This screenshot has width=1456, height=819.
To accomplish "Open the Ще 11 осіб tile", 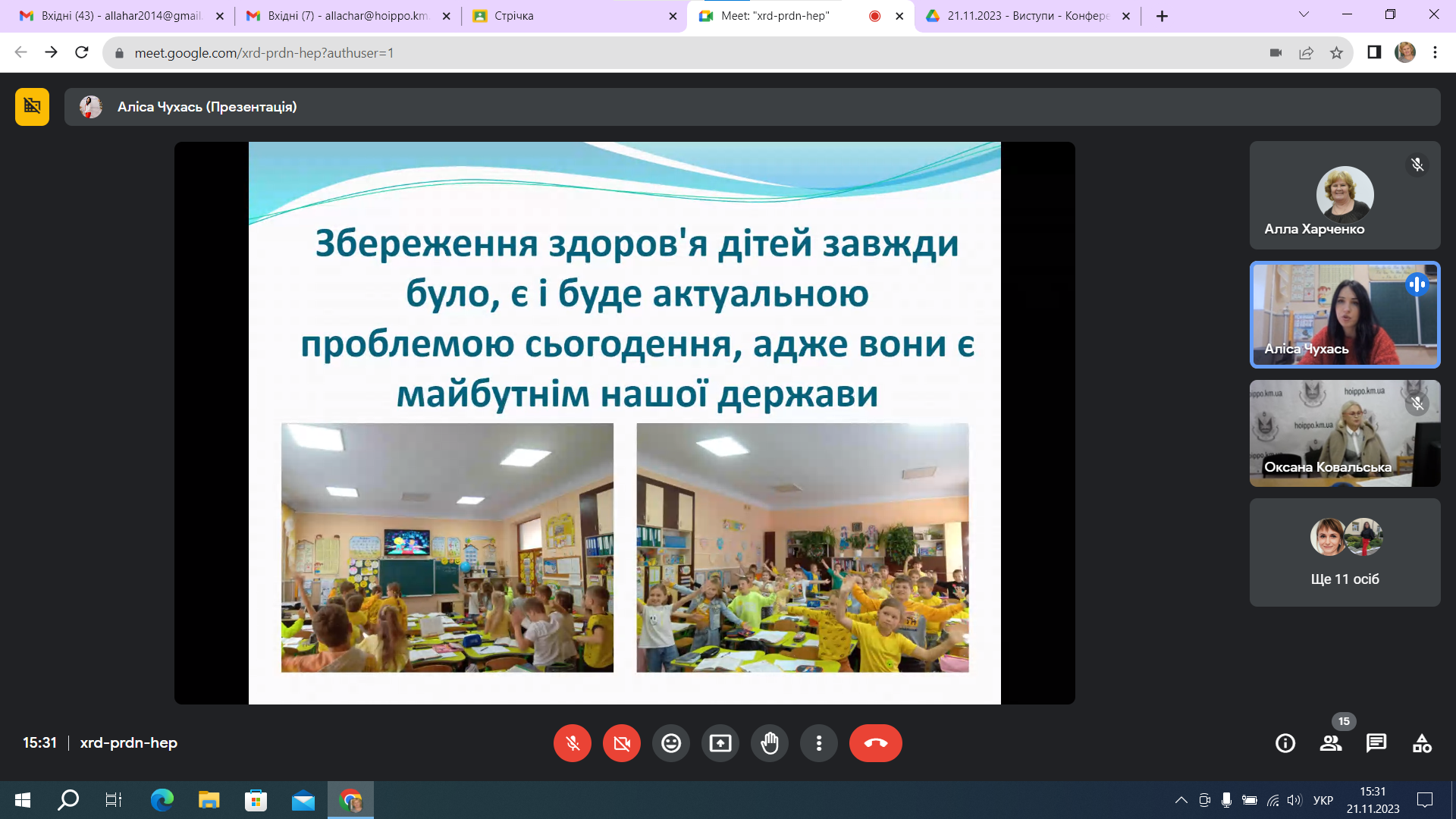I will point(1345,552).
